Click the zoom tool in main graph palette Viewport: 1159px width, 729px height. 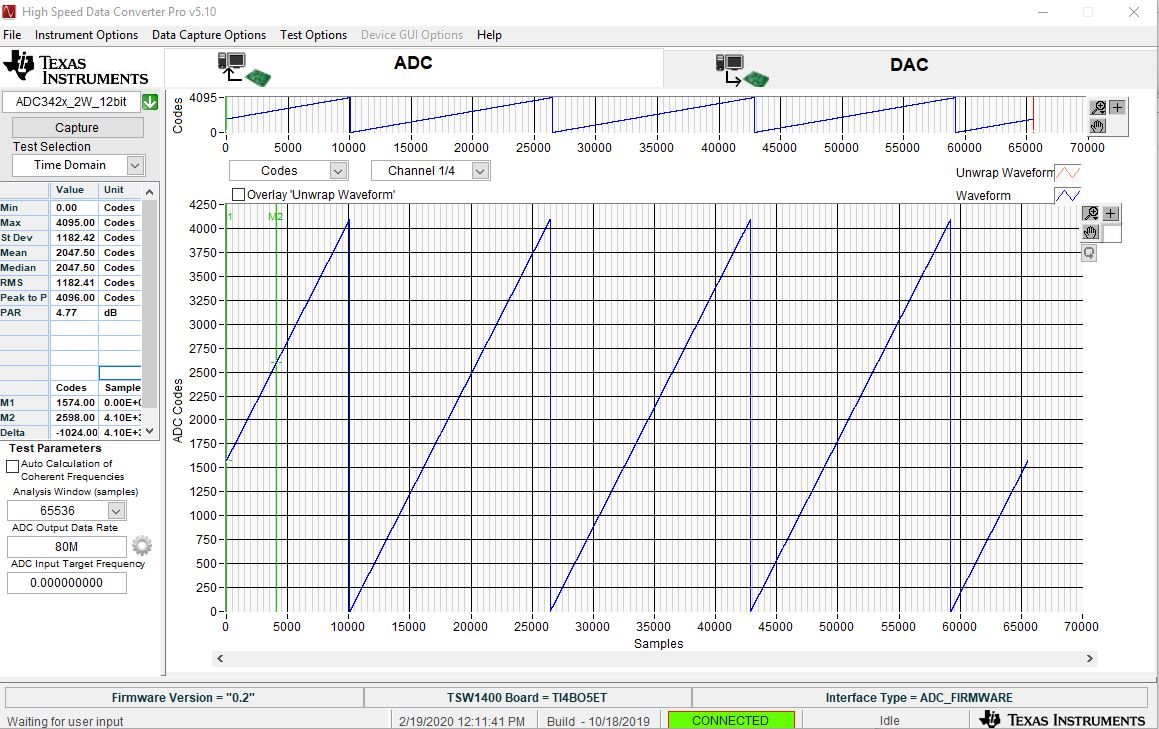pyautogui.click(x=1091, y=214)
